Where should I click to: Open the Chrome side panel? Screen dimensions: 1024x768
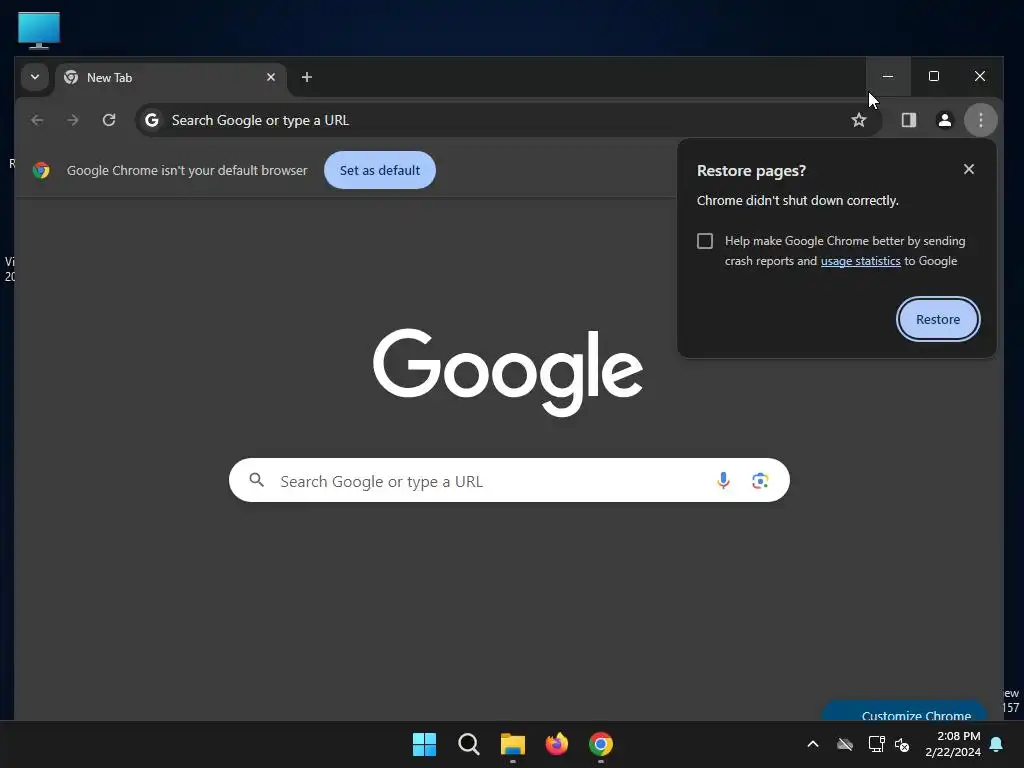(908, 120)
